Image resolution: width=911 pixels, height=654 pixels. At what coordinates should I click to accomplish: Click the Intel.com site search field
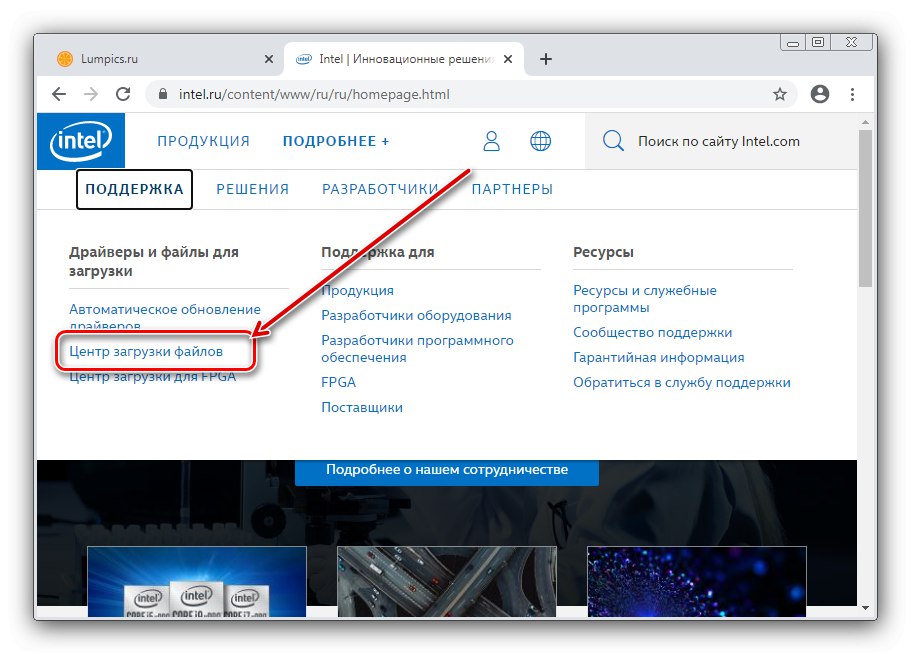tap(719, 141)
